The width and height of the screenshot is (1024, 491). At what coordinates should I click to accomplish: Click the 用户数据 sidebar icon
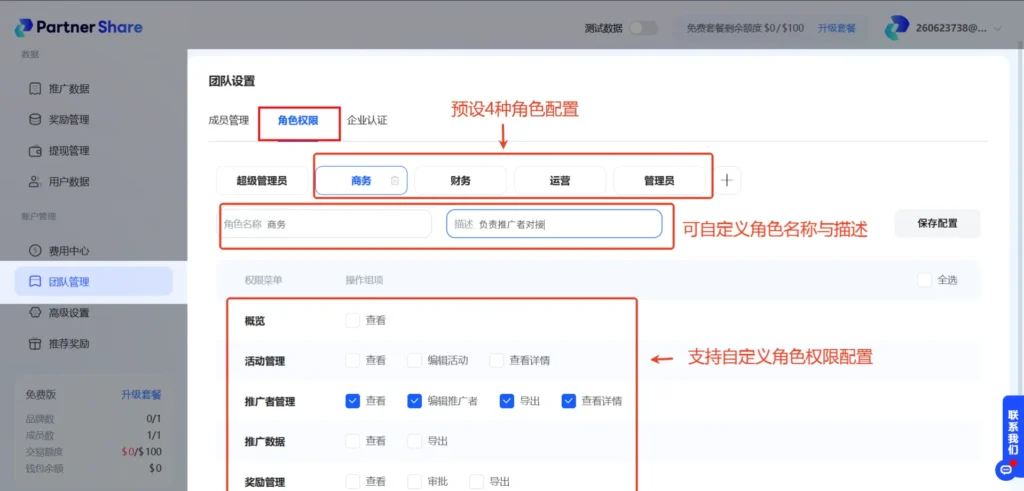pos(36,182)
